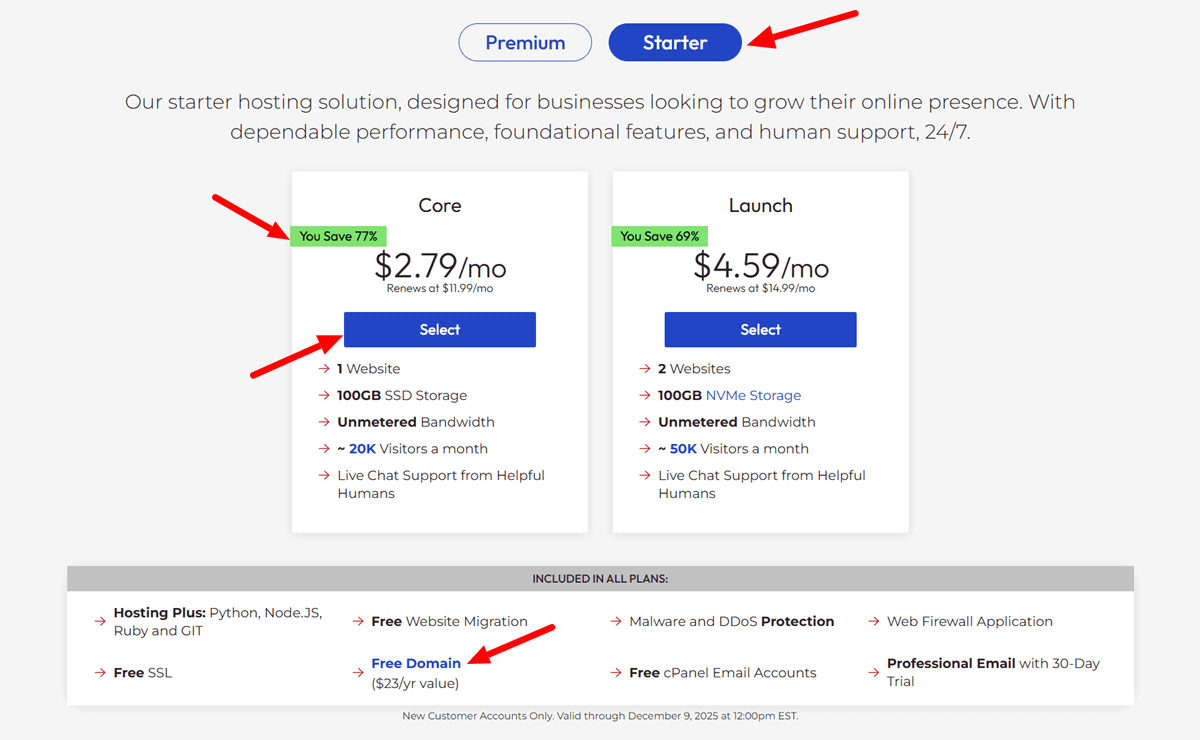Click the arrow beside Free Website Migration

pos(356,620)
